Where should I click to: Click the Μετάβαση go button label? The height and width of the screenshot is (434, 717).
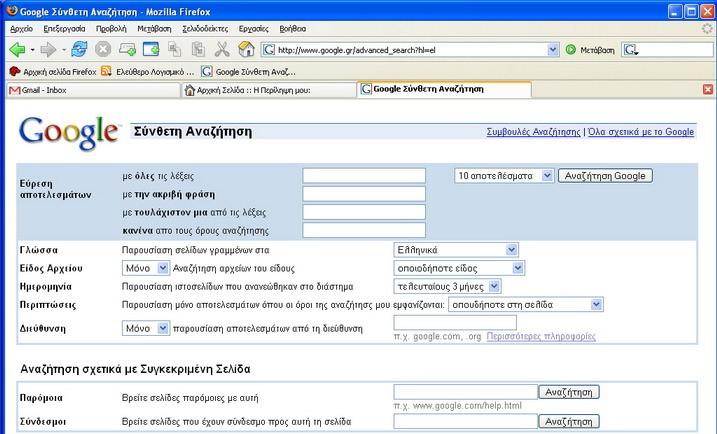pyautogui.click(x=597, y=50)
